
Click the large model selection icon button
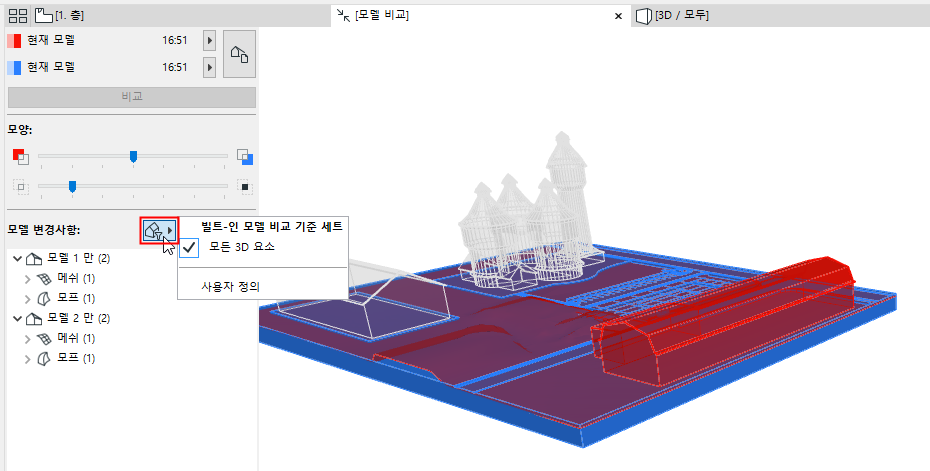tap(239, 54)
